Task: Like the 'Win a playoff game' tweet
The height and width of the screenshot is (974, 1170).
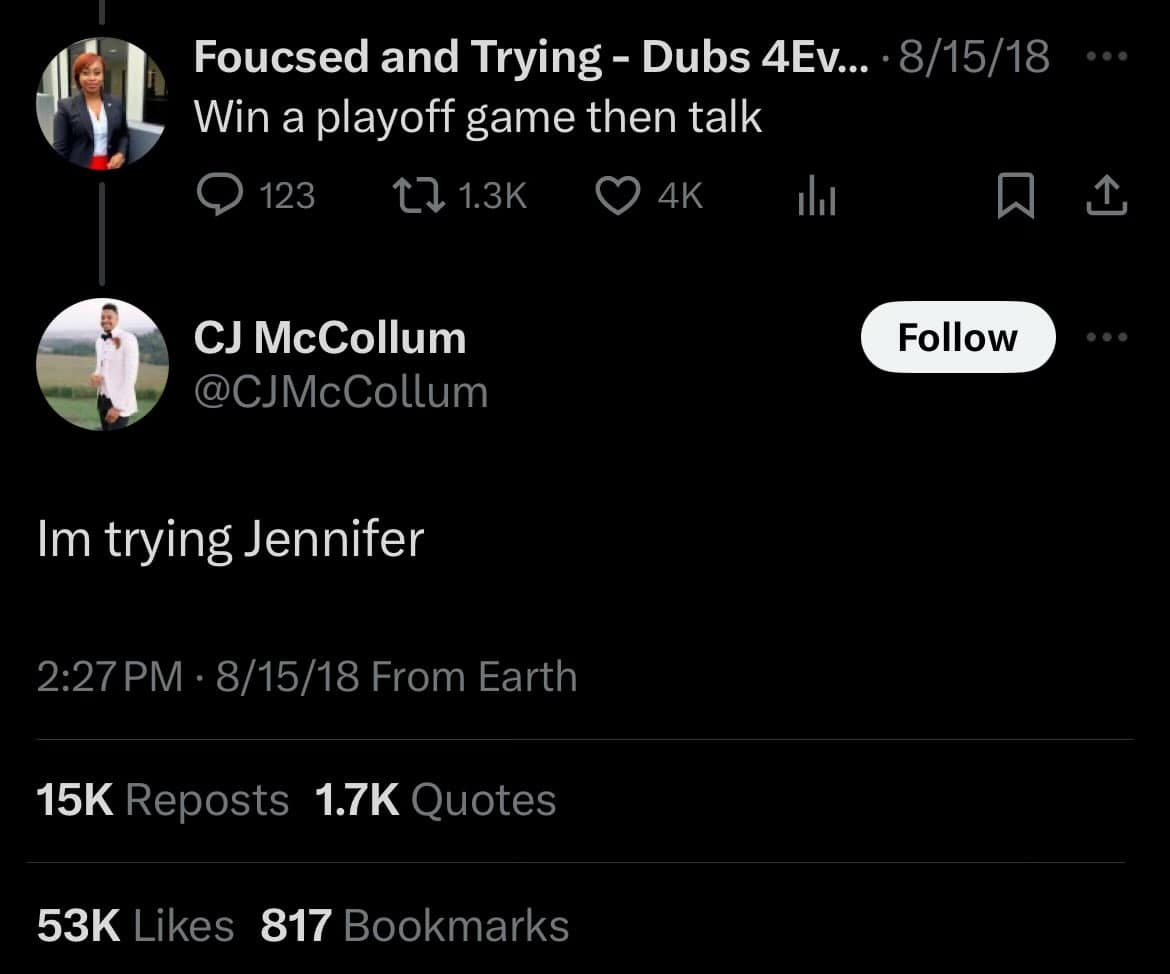Action: (617, 196)
